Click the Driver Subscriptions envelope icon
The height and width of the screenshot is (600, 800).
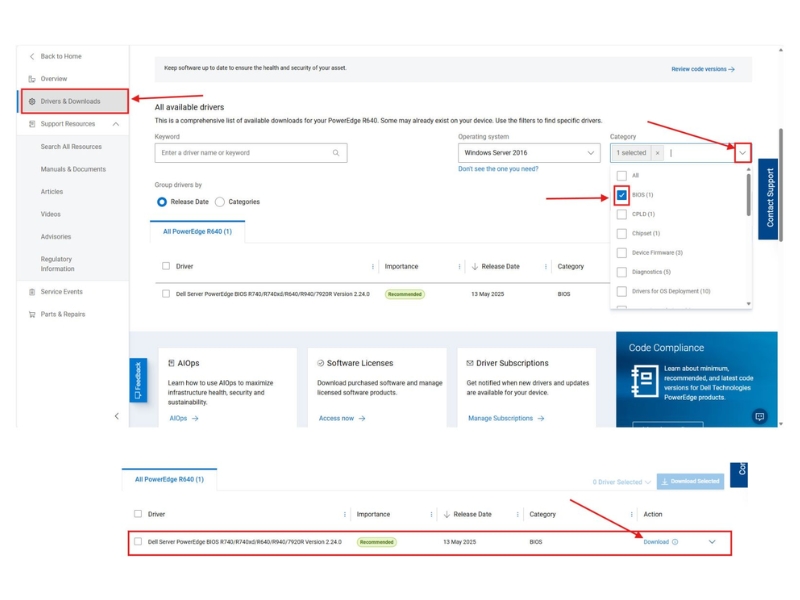coord(470,363)
